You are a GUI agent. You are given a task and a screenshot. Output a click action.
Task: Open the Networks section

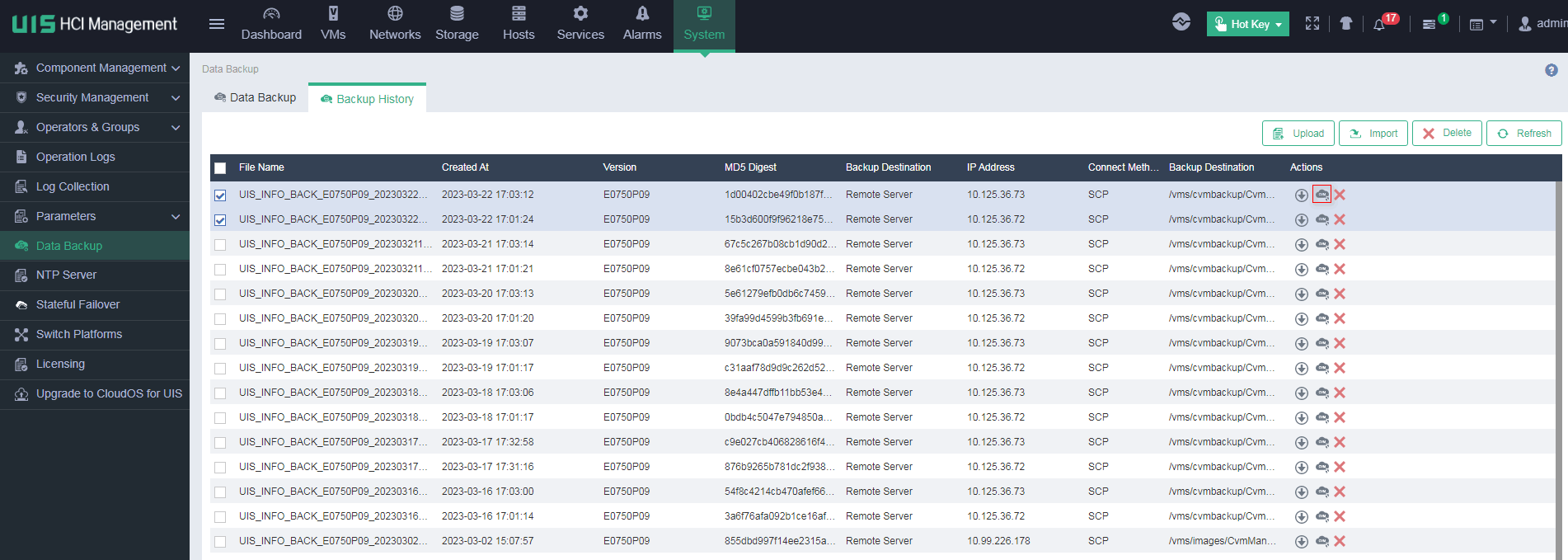coord(395,25)
